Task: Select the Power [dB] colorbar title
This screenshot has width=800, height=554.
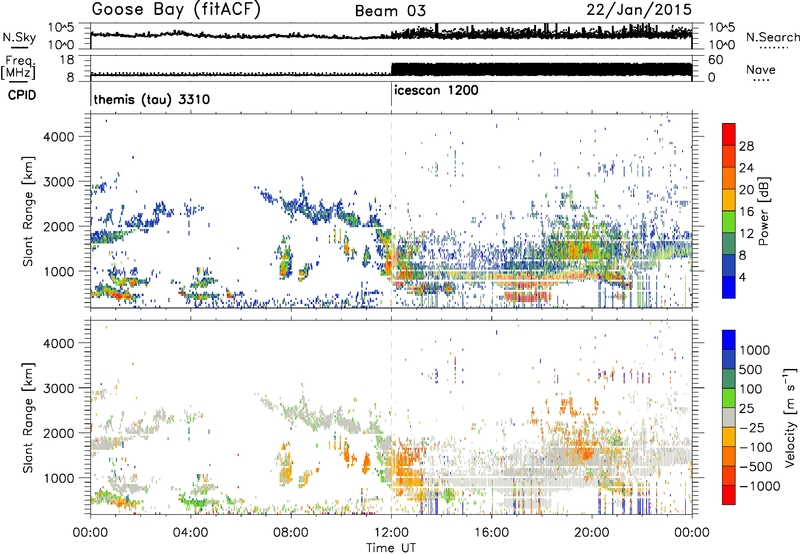Action: click(x=763, y=211)
